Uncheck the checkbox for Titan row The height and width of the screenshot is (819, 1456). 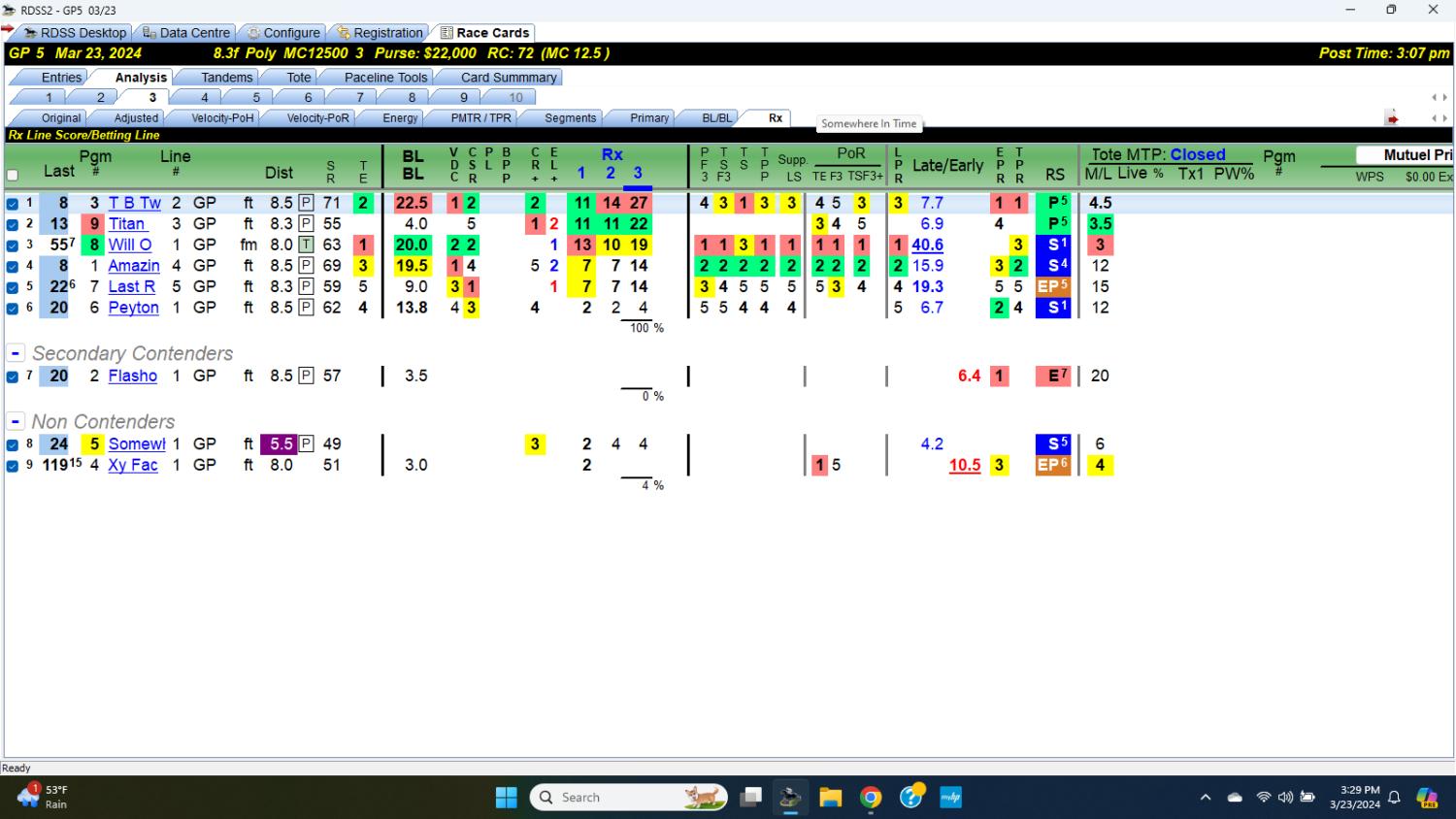13,224
